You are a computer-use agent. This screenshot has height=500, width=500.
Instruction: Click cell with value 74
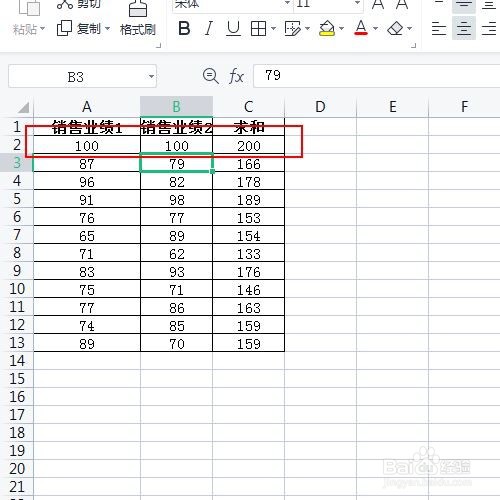click(x=87, y=325)
